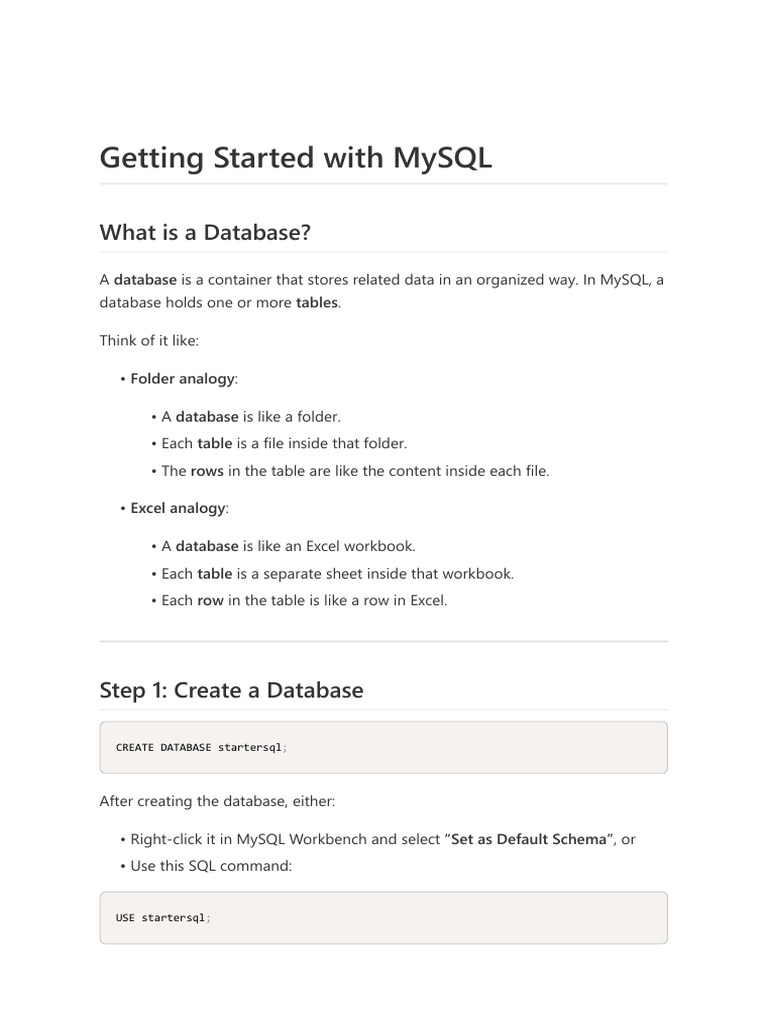
Task: Click the bold word "tables" in intro paragraph
Action: click(x=318, y=303)
